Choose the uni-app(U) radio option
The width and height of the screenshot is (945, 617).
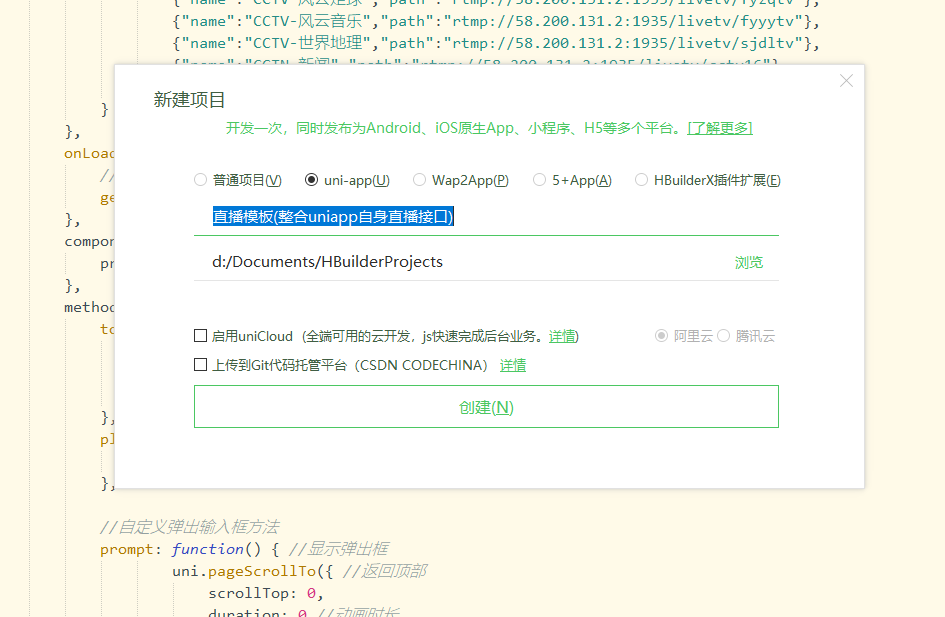coord(312,180)
